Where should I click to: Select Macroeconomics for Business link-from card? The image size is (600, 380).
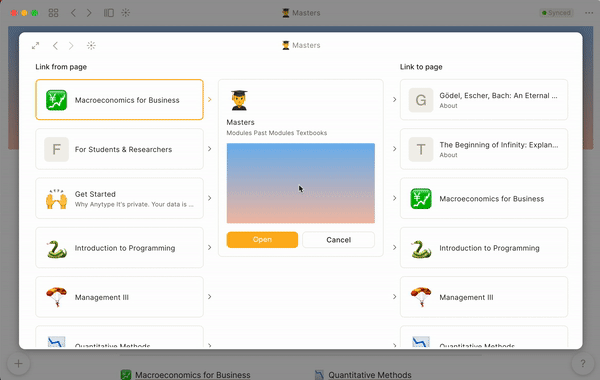[x=119, y=100]
